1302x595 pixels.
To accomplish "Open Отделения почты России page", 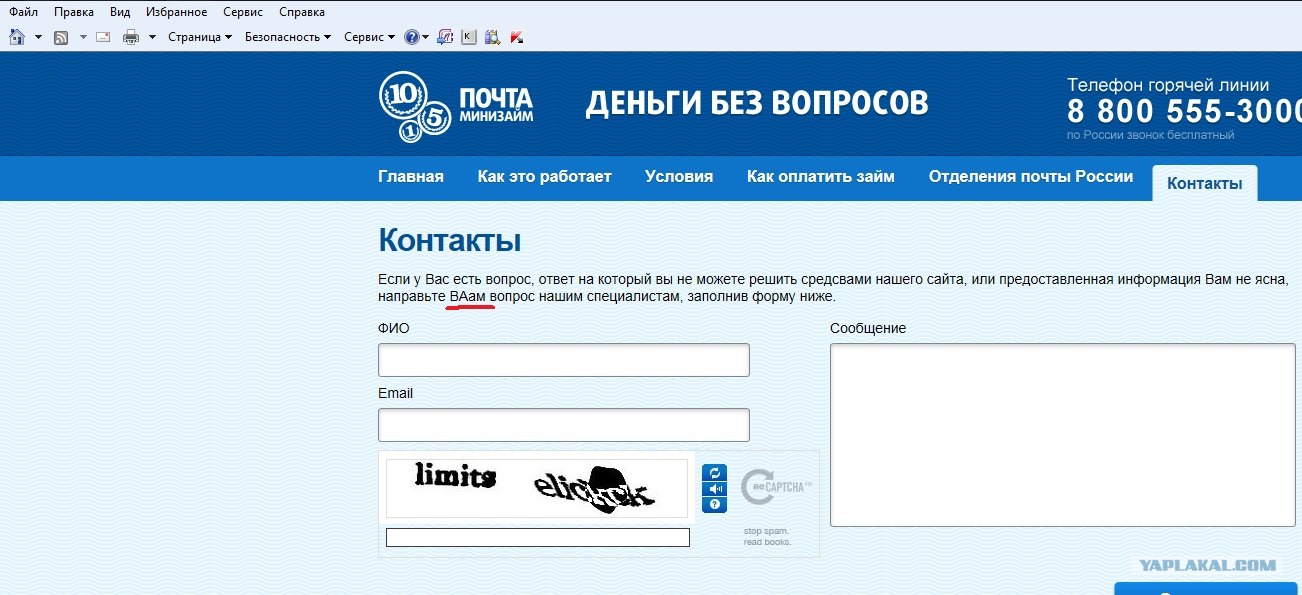I will pos(1031,177).
